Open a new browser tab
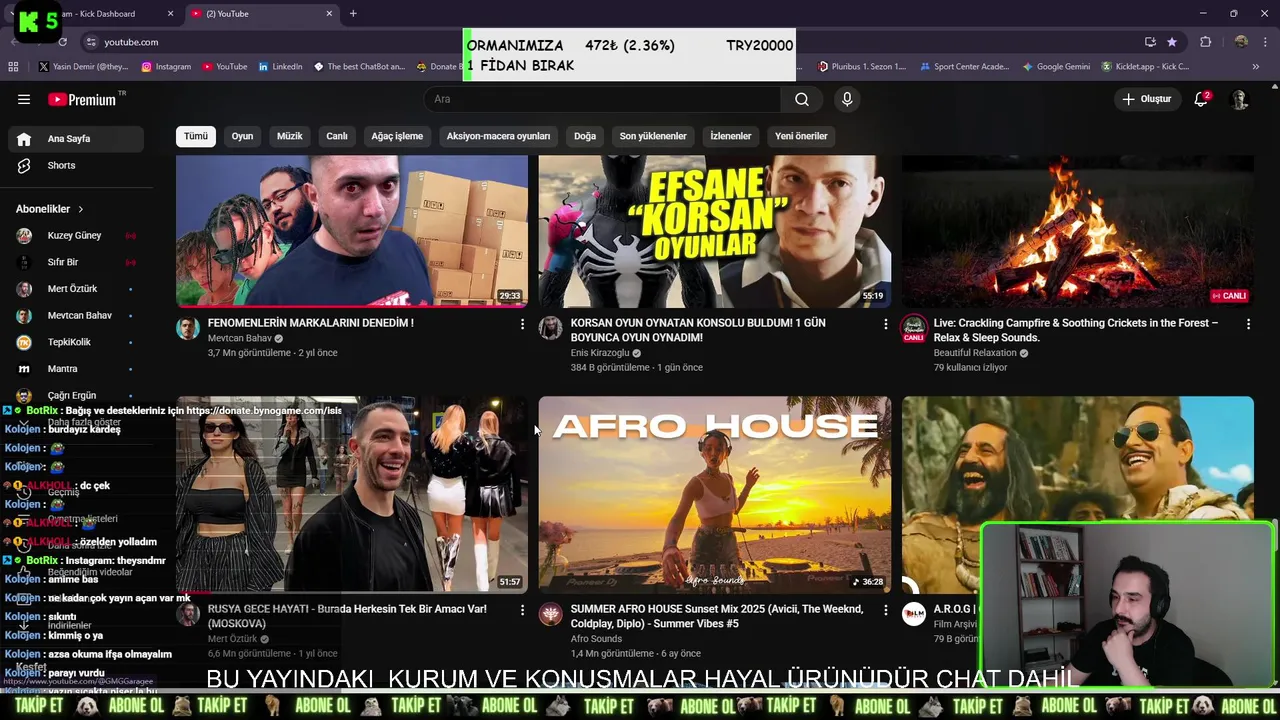The height and width of the screenshot is (720, 1280). [x=353, y=14]
